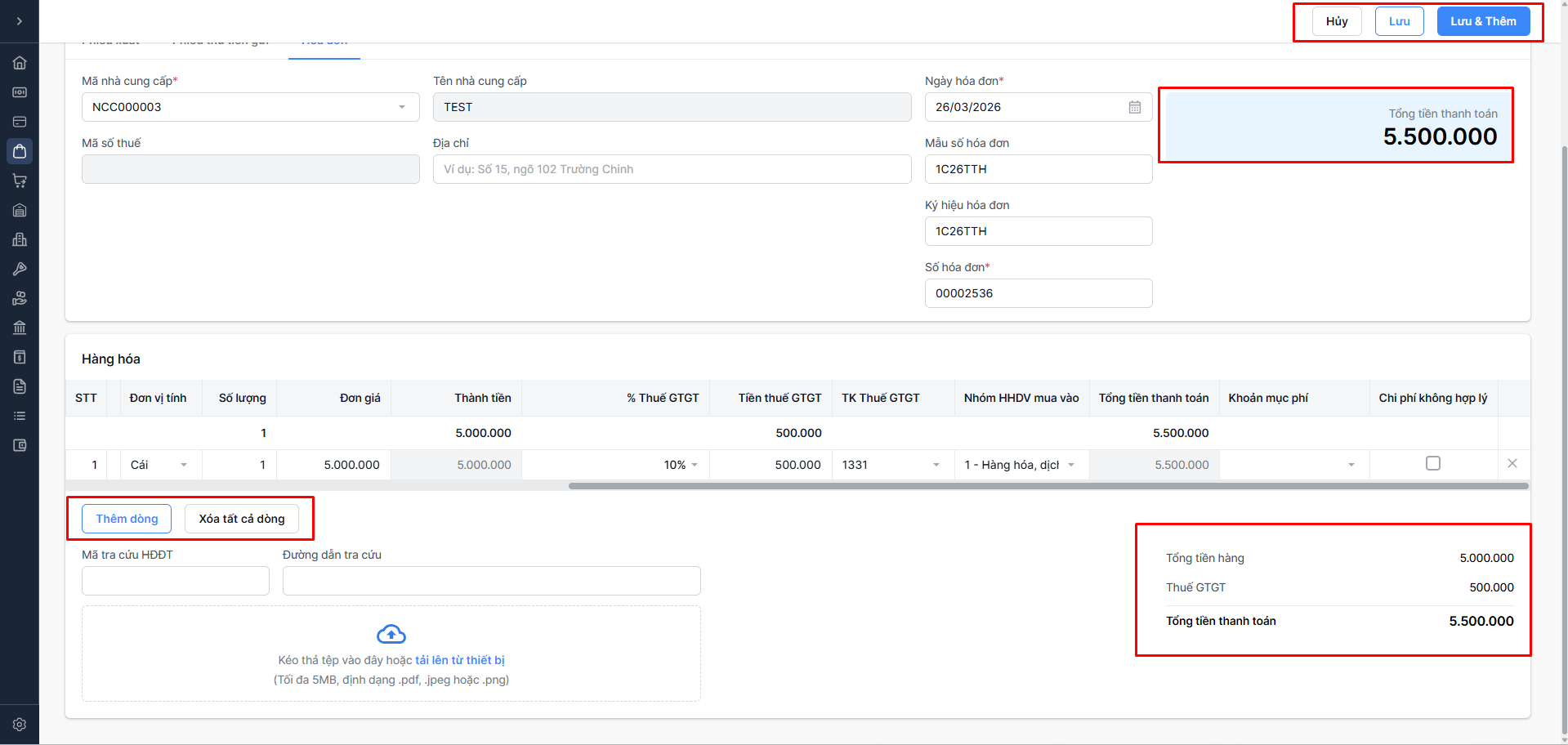Click the cloud upload icon
This screenshot has height=745, width=1568.
click(x=391, y=634)
